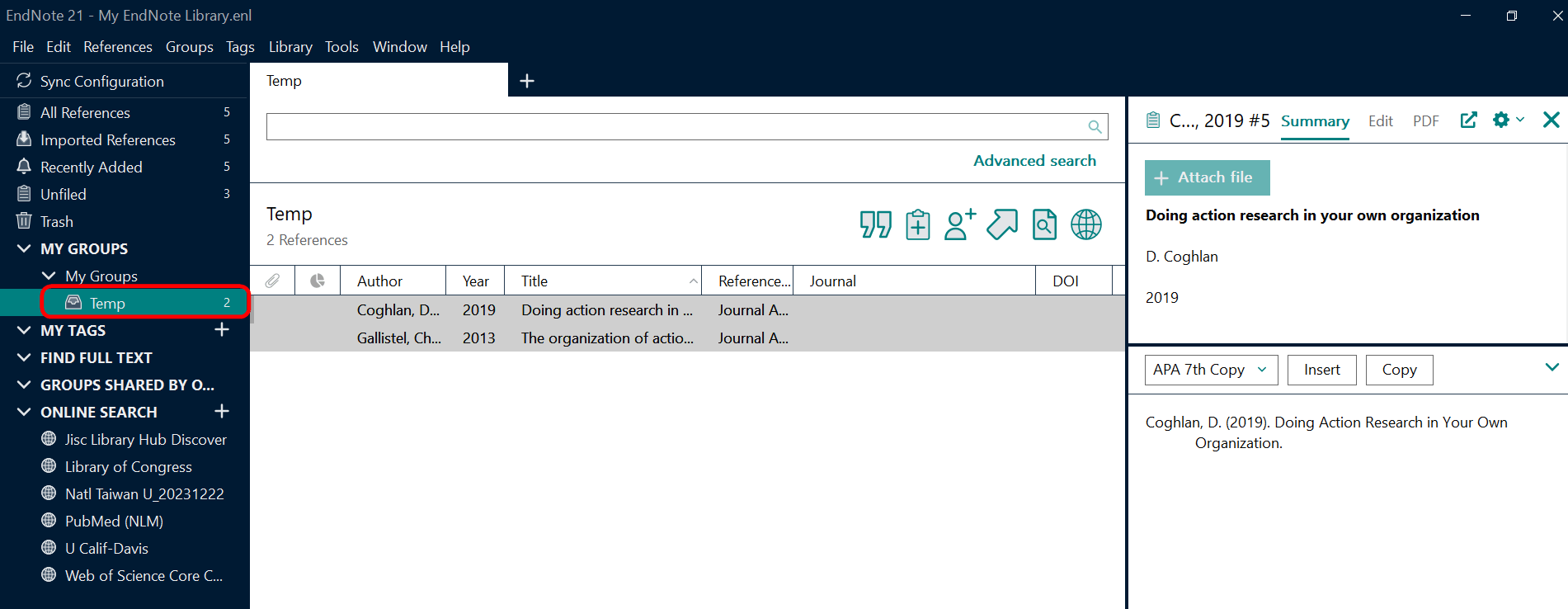
Task: Click the Advanced search link
Action: pyautogui.click(x=1034, y=160)
